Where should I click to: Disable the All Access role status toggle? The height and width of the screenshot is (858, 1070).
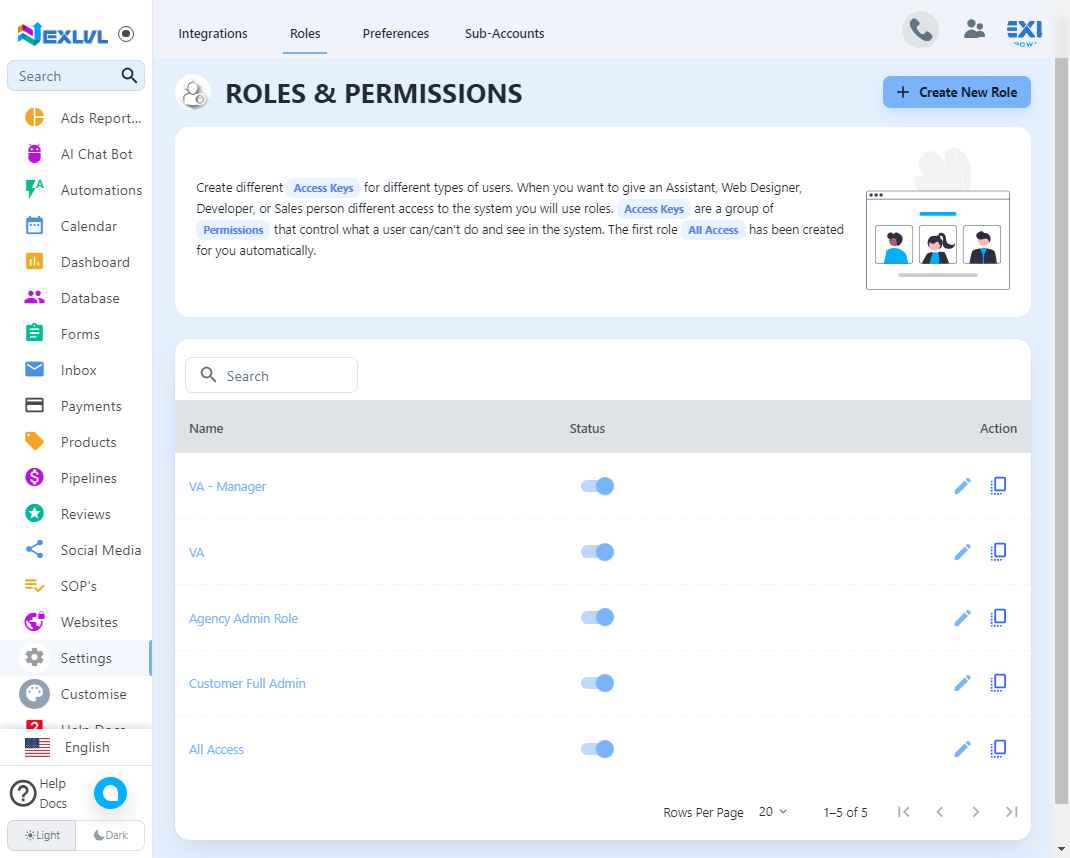[x=597, y=748]
